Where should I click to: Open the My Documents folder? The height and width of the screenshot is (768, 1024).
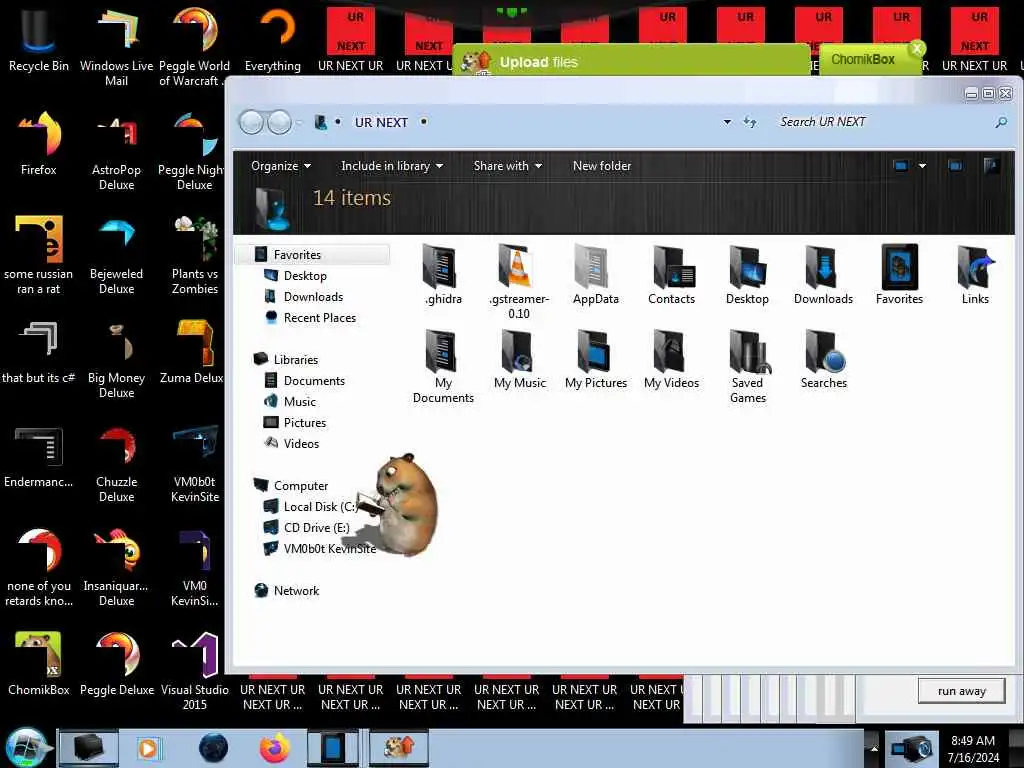pyautogui.click(x=443, y=366)
